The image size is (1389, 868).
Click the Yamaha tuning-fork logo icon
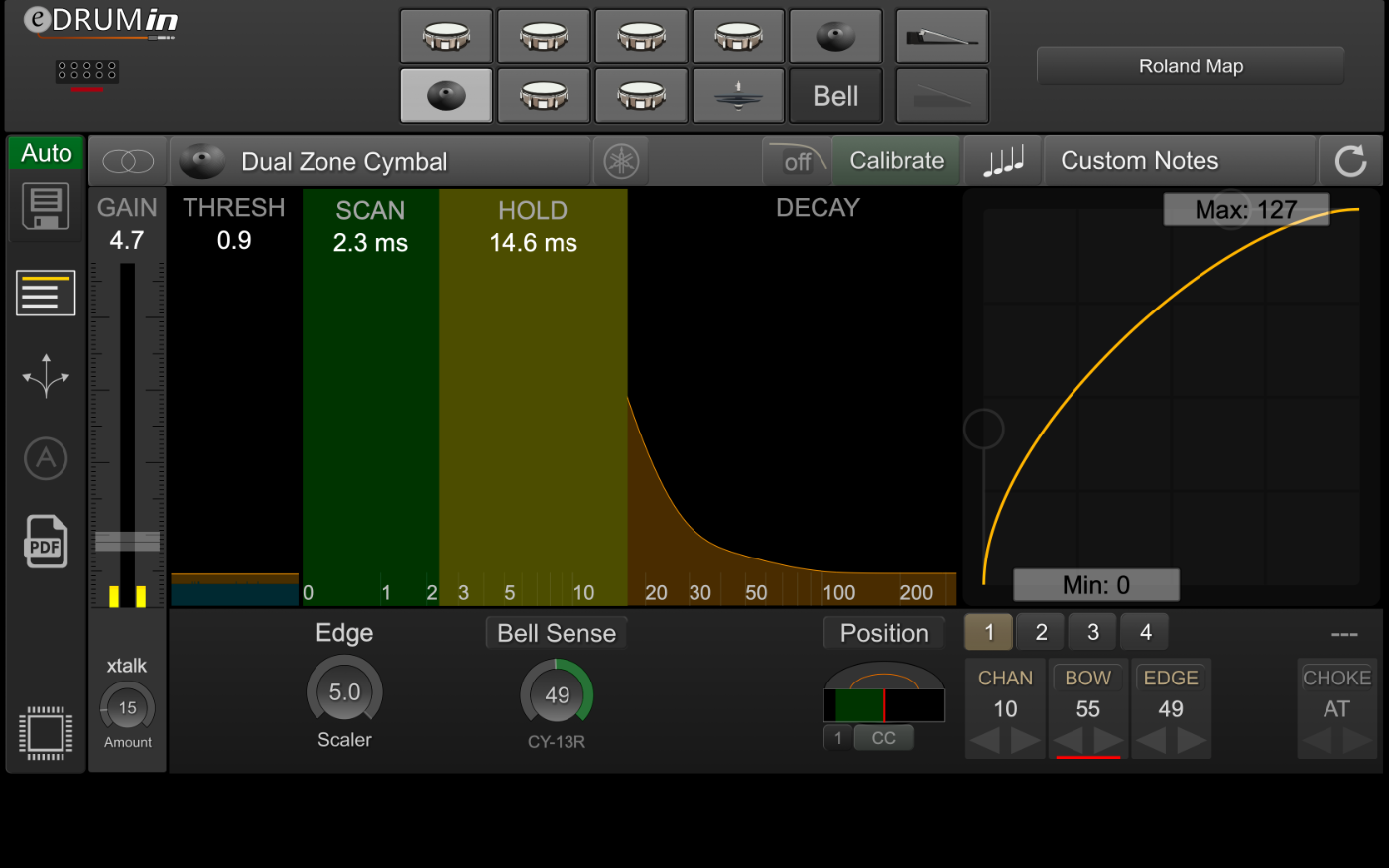(622, 161)
